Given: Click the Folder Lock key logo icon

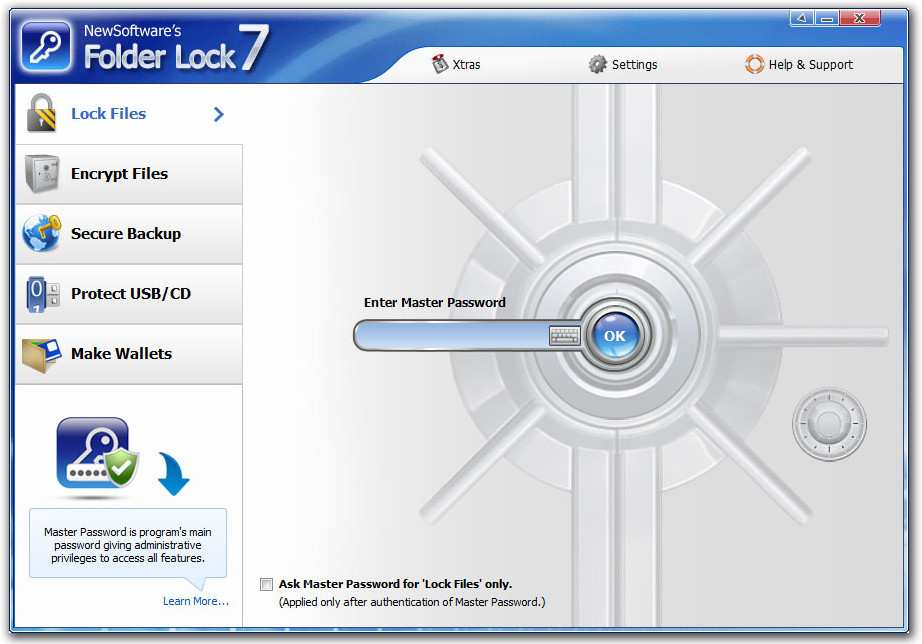Looking at the screenshot, I should click(46, 46).
